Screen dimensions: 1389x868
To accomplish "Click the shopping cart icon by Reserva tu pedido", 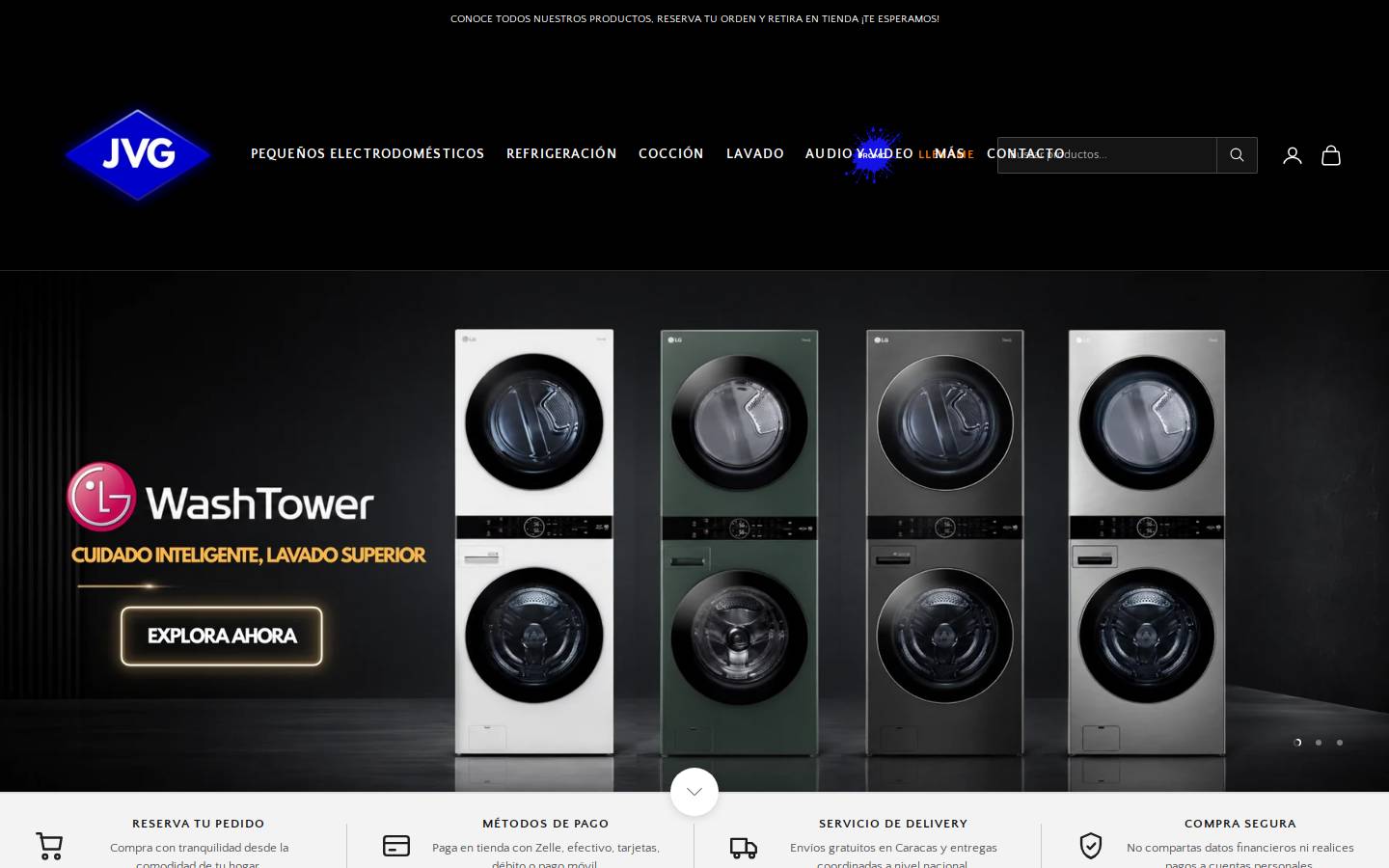I will (49, 846).
